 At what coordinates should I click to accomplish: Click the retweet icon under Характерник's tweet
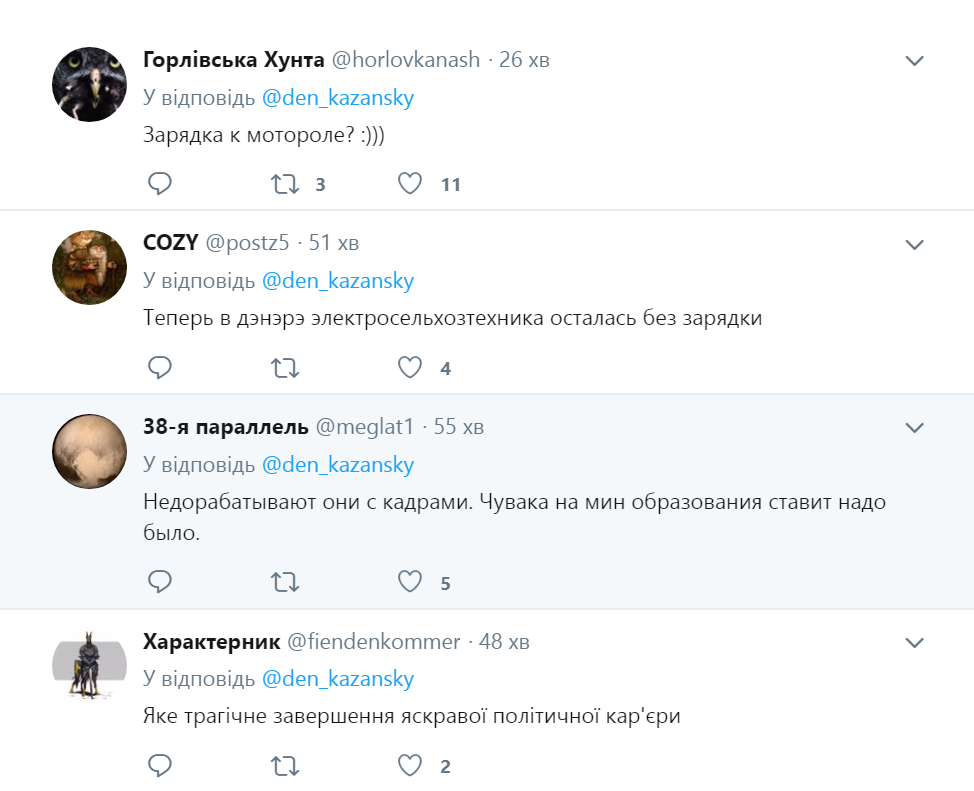(283, 765)
